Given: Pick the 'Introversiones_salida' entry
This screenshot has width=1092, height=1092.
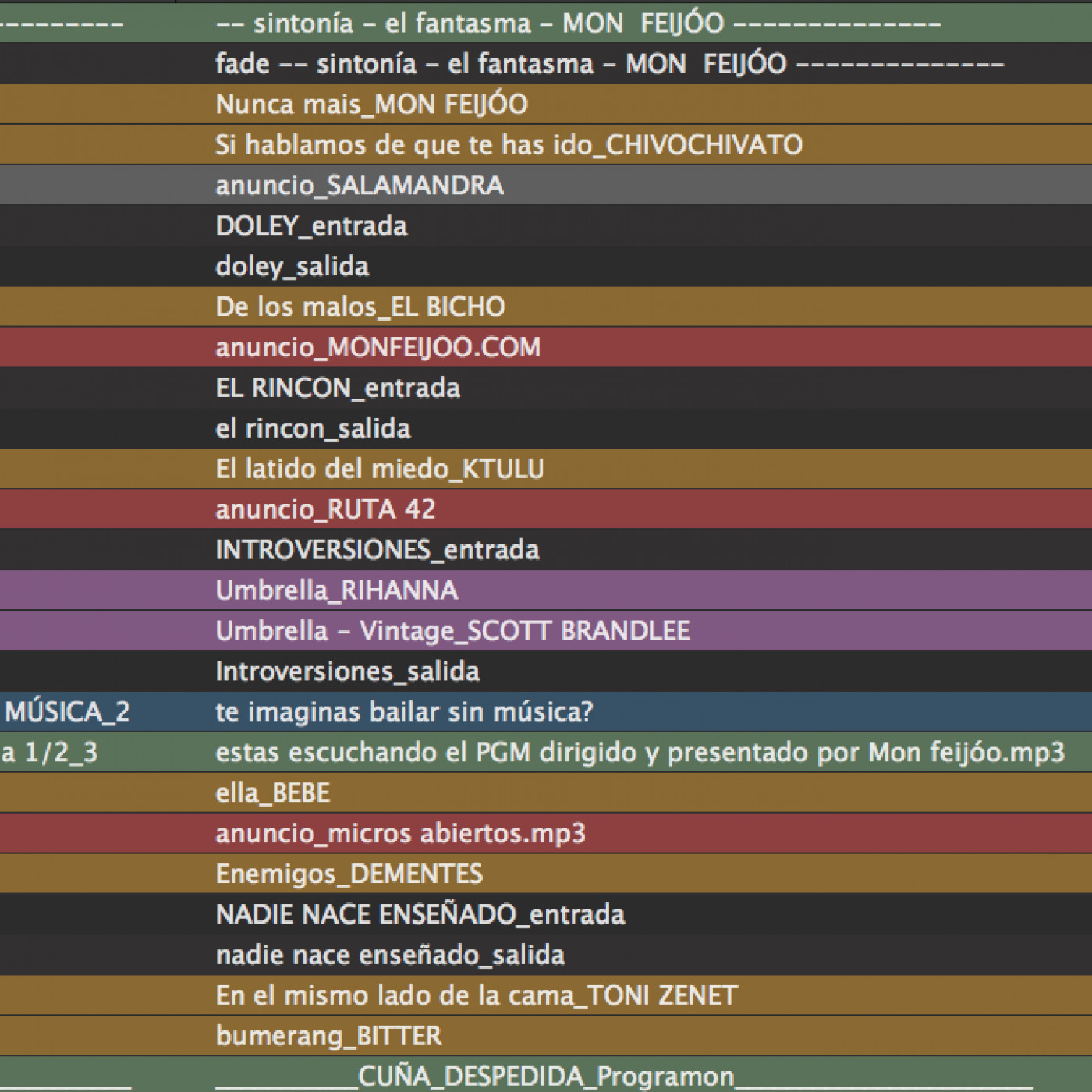Looking at the screenshot, I should (x=347, y=672).
